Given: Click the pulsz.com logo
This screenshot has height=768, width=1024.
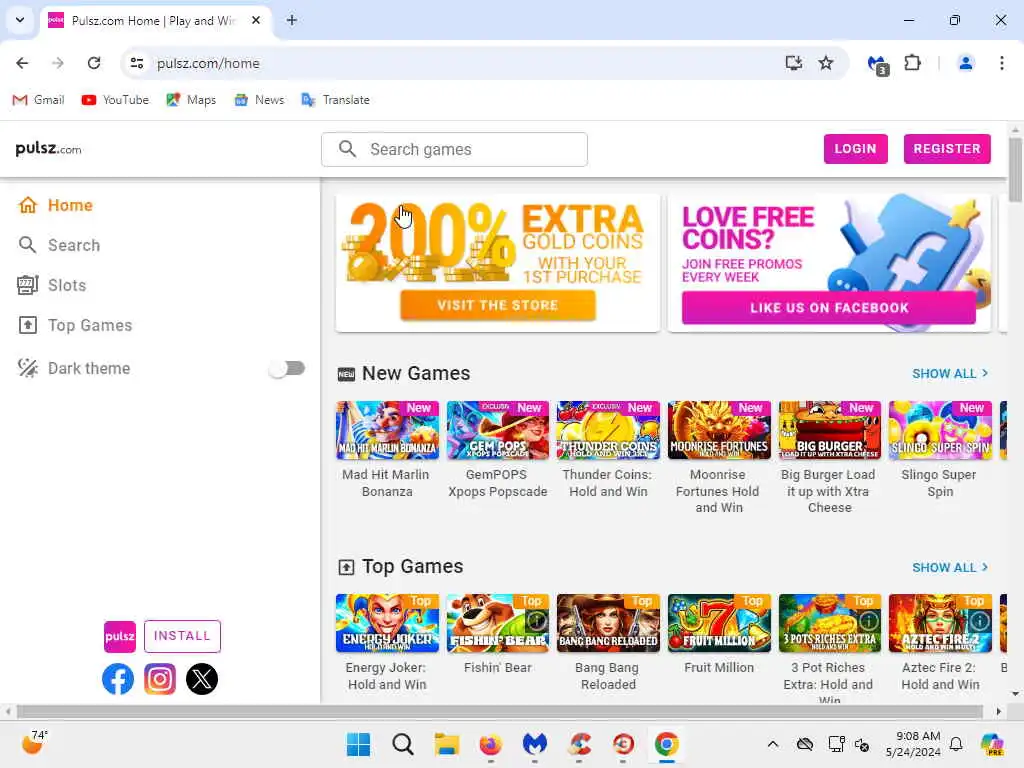Looking at the screenshot, I should pos(48,149).
